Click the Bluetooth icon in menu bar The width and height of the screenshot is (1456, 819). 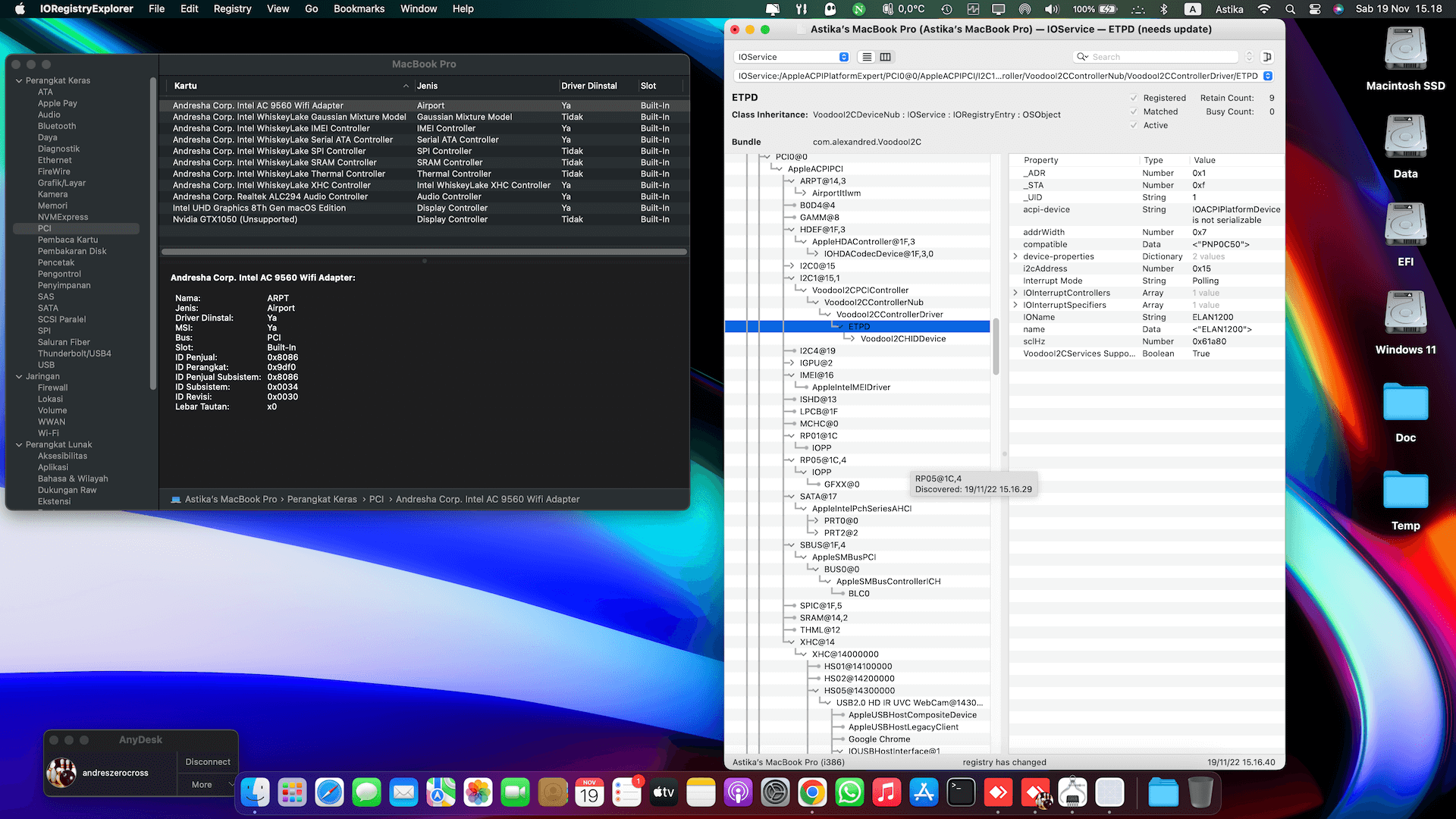pos(1164,9)
